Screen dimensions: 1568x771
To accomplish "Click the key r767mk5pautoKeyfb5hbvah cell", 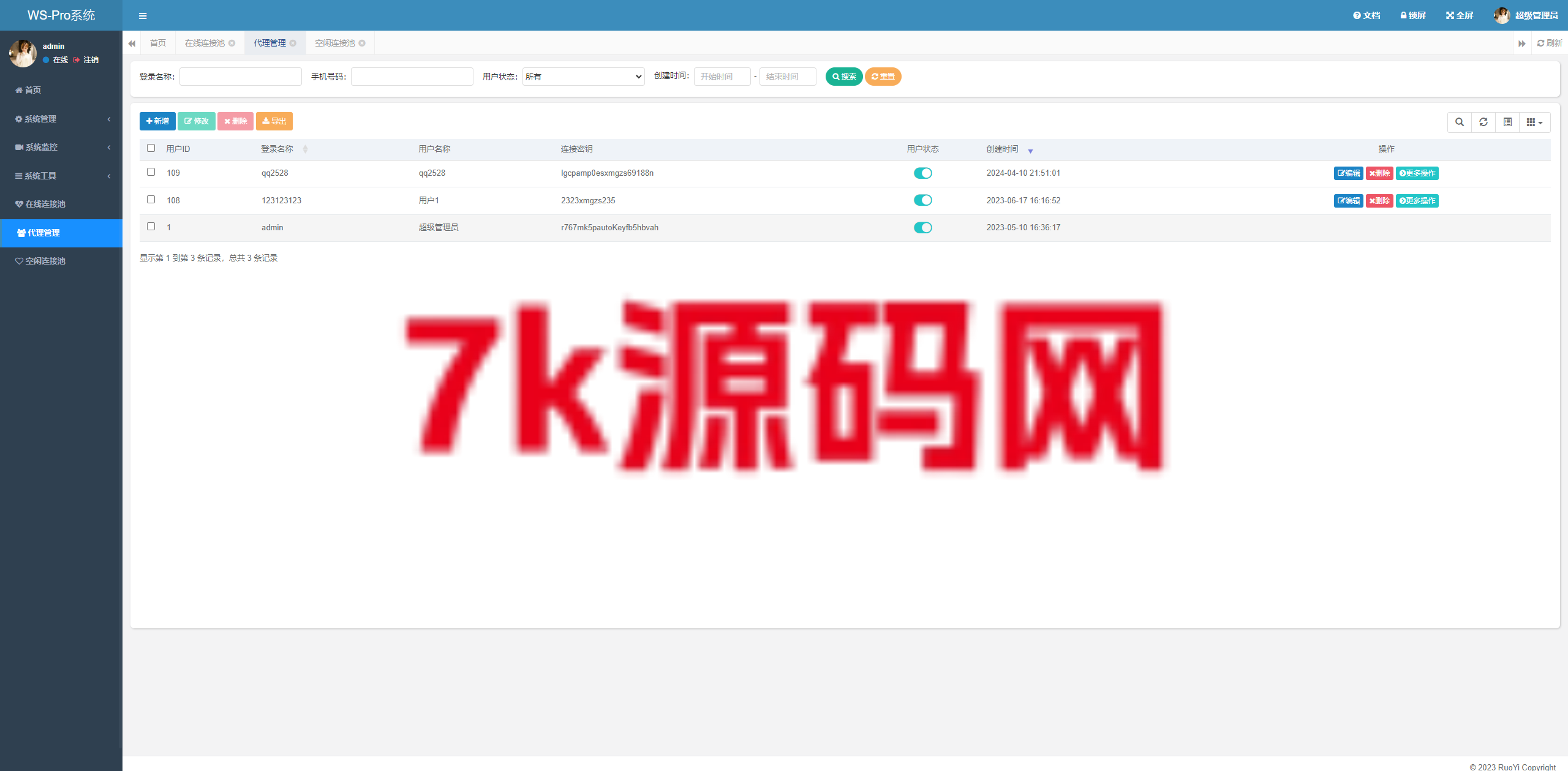I will [x=609, y=228].
